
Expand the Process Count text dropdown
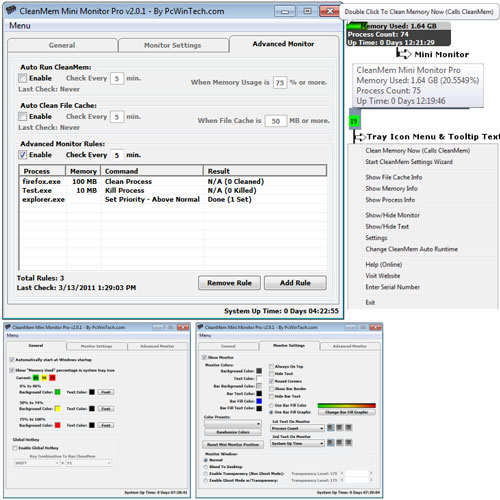(297, 428)
